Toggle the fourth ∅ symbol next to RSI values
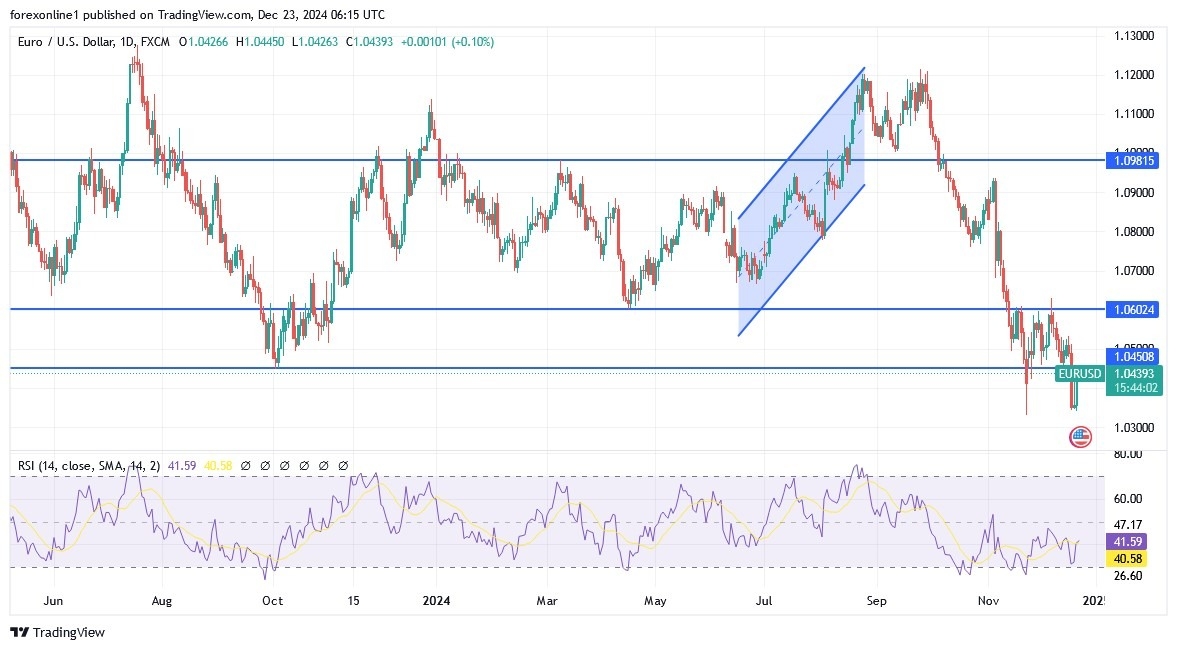The image size is (1177, 650). tap(302, 465)
